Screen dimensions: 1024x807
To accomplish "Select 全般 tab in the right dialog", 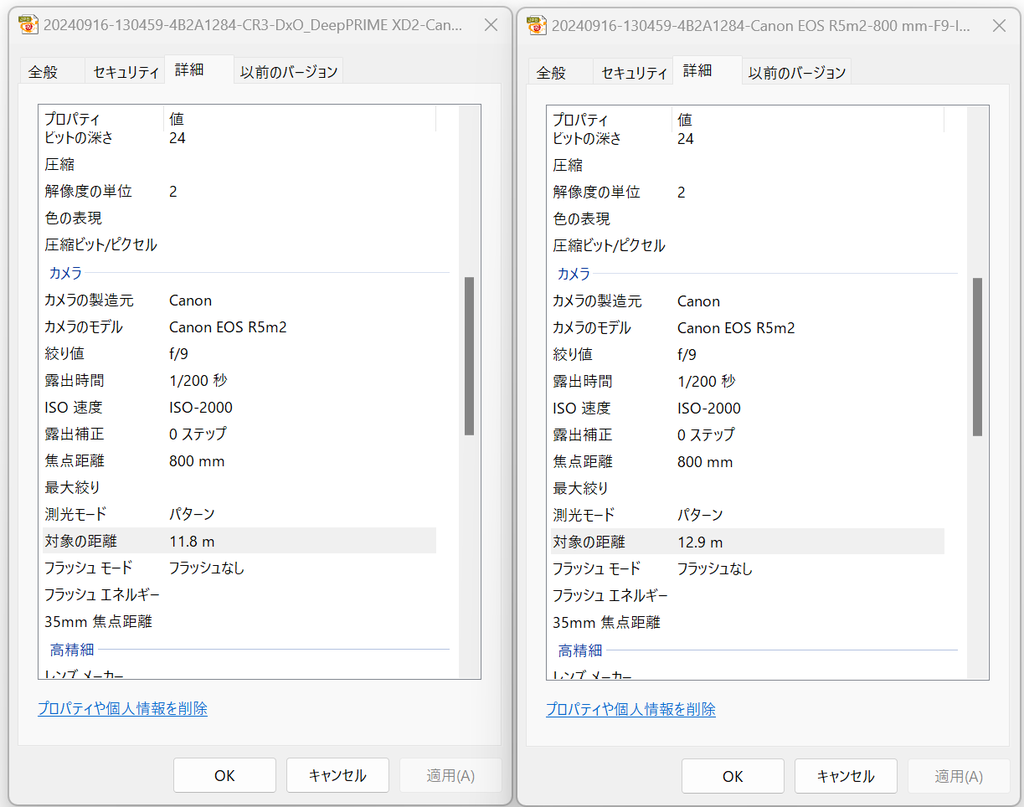I will (551, 73).
